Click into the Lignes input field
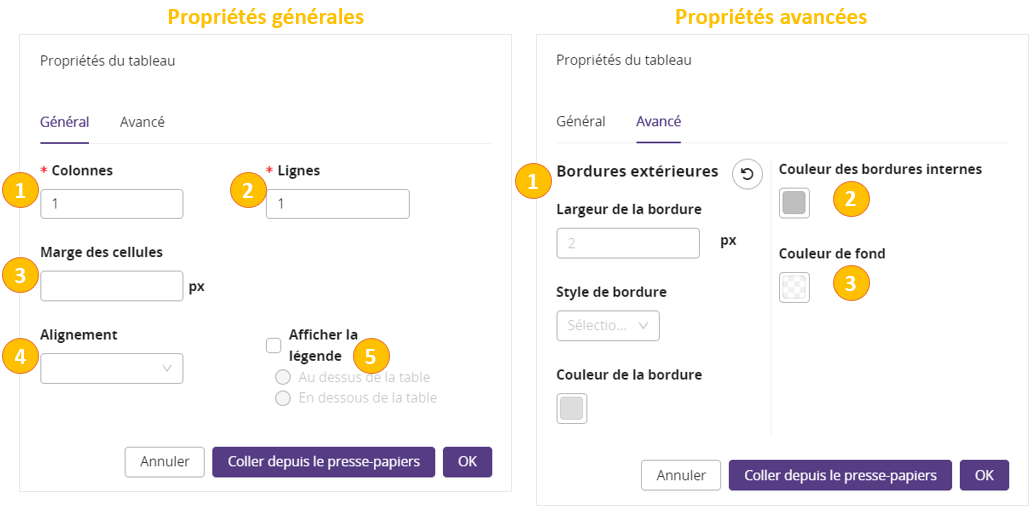The width and height of the screenshot is (1036, 512). tap(337, 204)
